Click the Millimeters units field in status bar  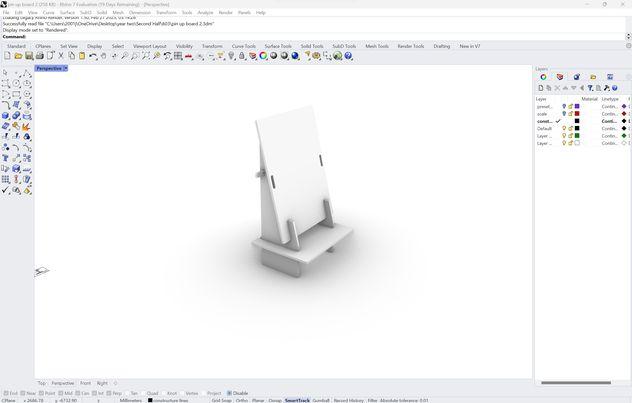point(131,401)
